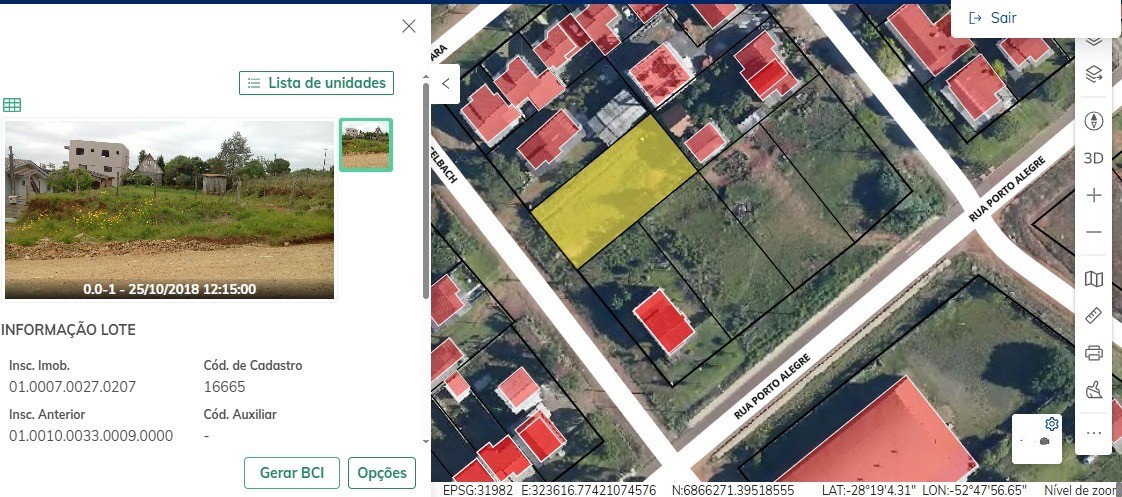Select the yellow highlighted lot
The width and height of the screenshot is (1122, 497).
coord(613,191)
